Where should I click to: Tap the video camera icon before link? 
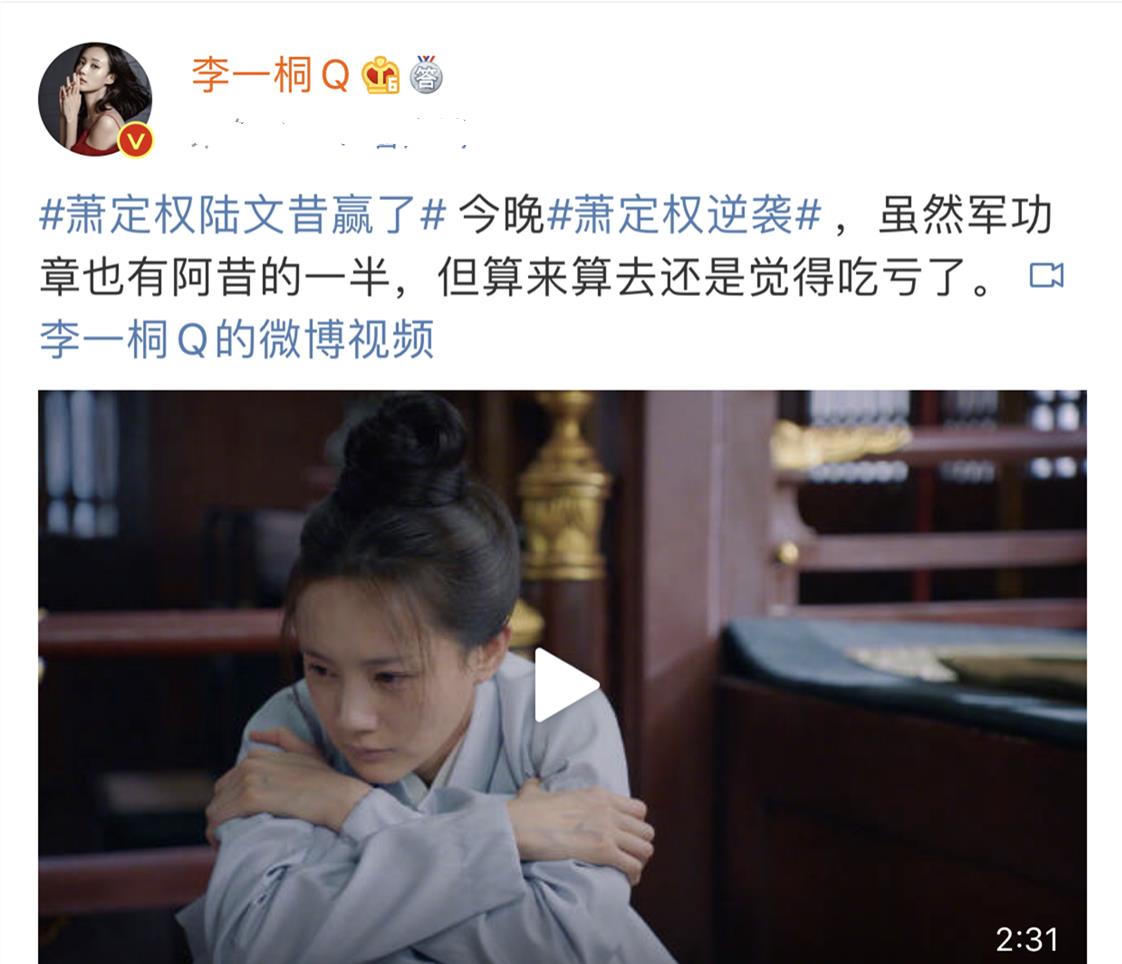1046,276
